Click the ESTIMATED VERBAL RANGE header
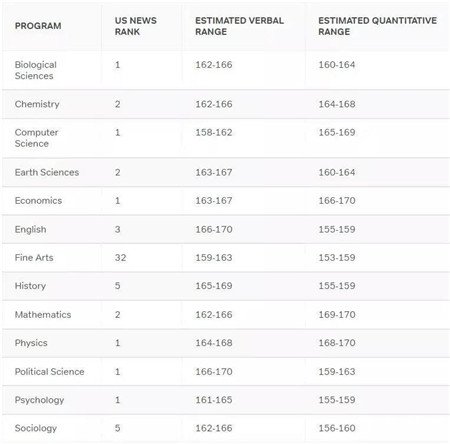The height and width of the screenshot is (444, 450). pyautogui.click(x=239, y=26)
